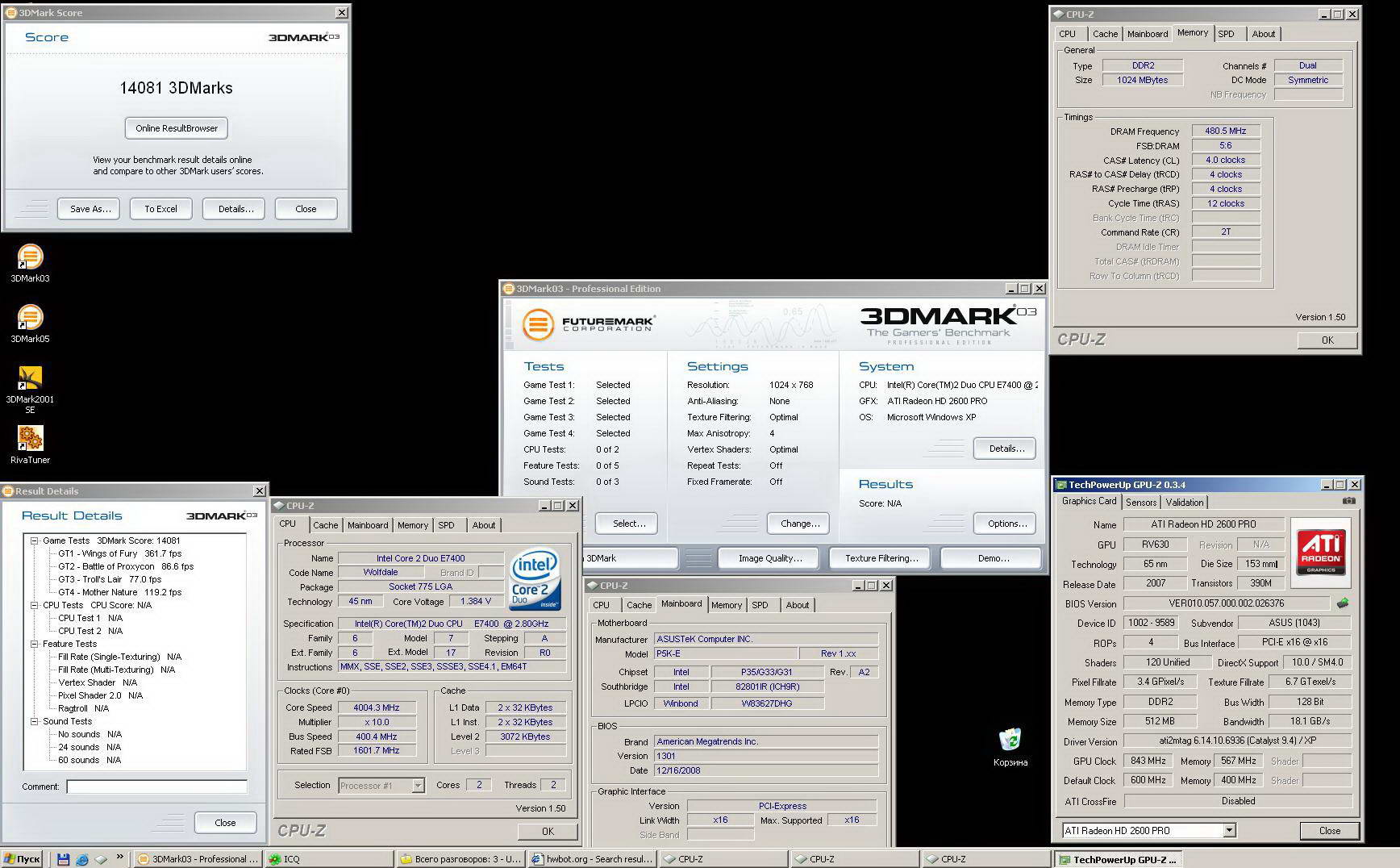Screen dimensions: 1400x868
Task: Click the Comment input field
Action: 156,787
